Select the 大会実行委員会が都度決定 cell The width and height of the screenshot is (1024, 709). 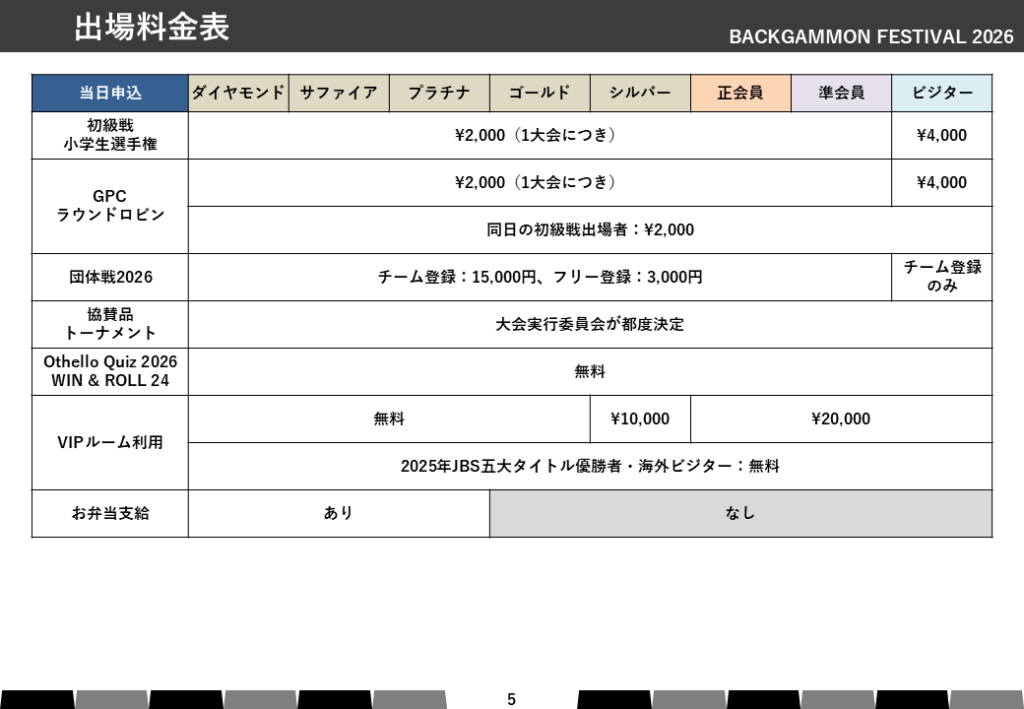[x=590, y=325]
